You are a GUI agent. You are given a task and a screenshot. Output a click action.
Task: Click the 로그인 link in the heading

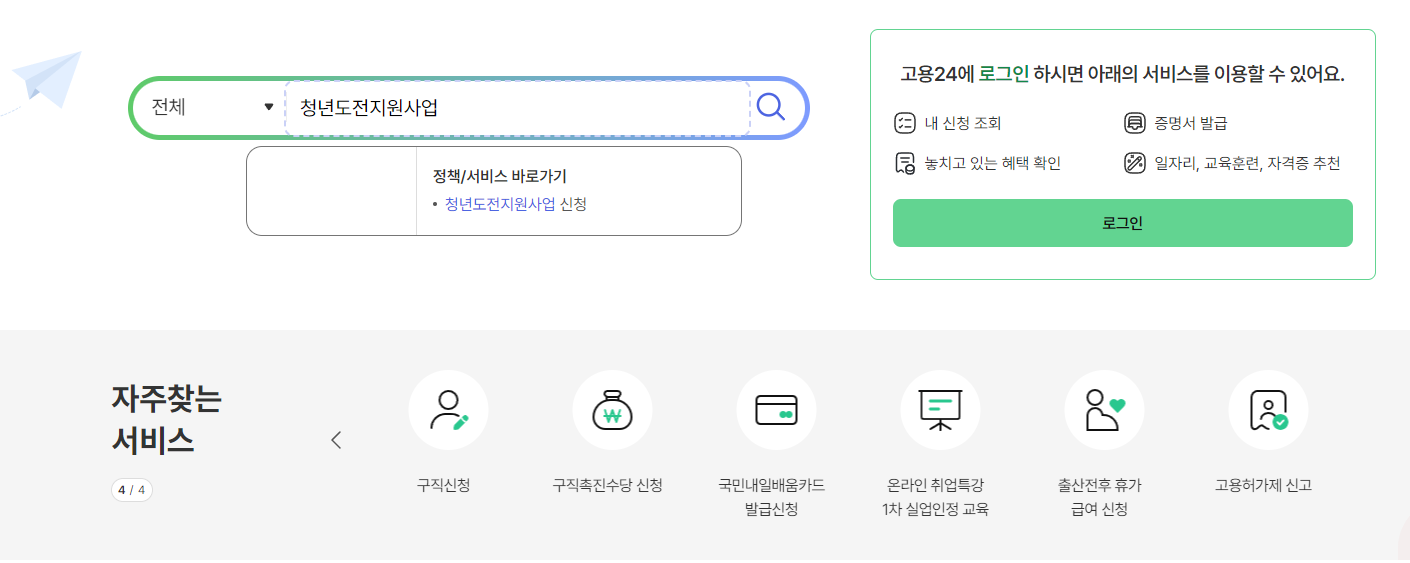(x=1003, y=75)
